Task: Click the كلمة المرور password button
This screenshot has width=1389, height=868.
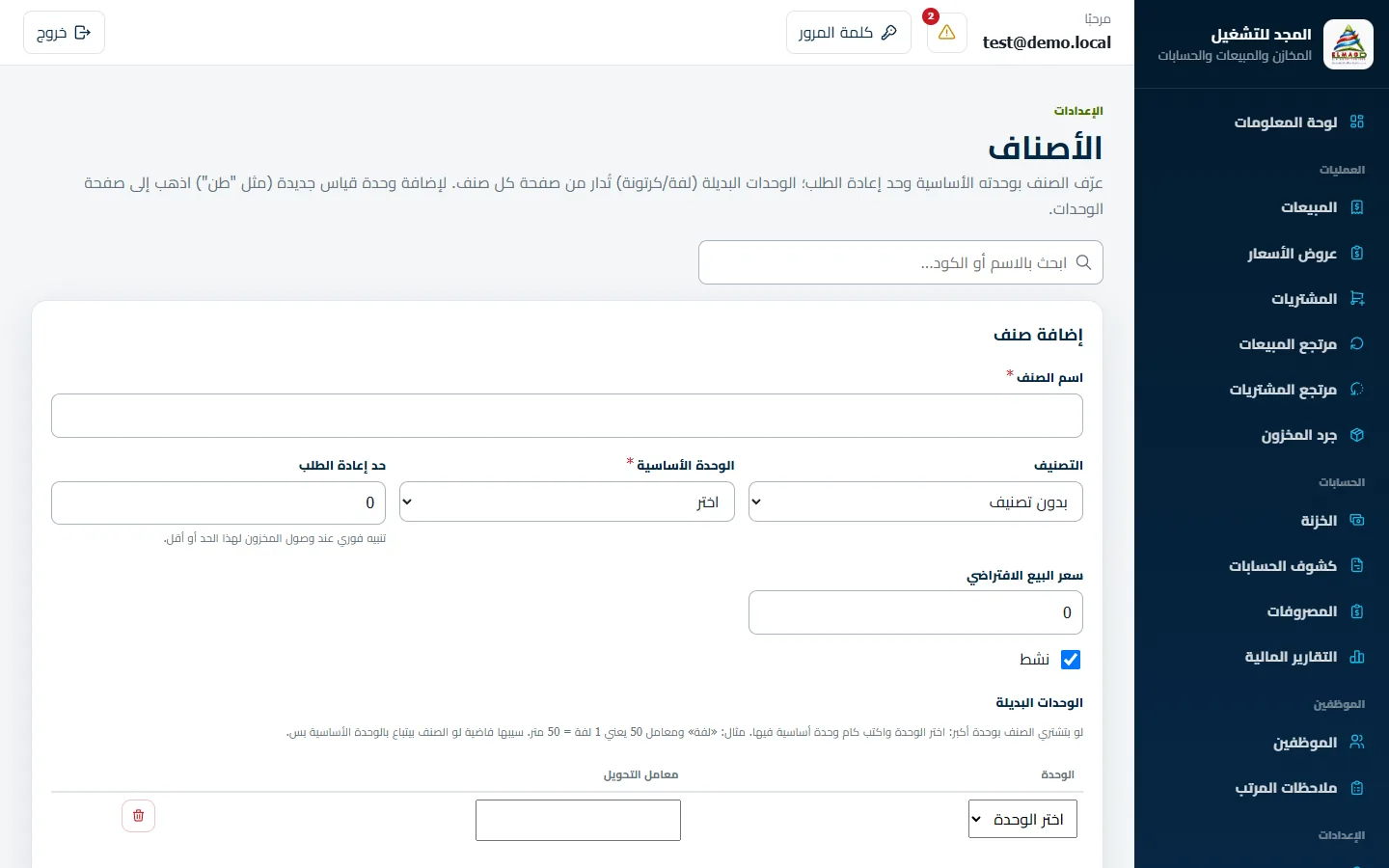Action: click(x=849, y=33)
